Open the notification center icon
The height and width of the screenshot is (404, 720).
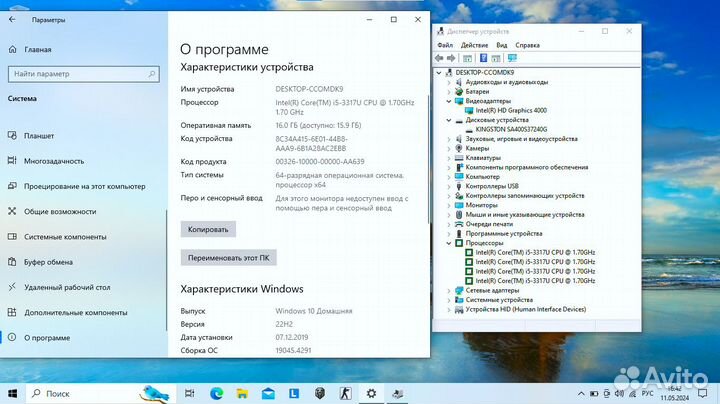[x=703, y=393]
